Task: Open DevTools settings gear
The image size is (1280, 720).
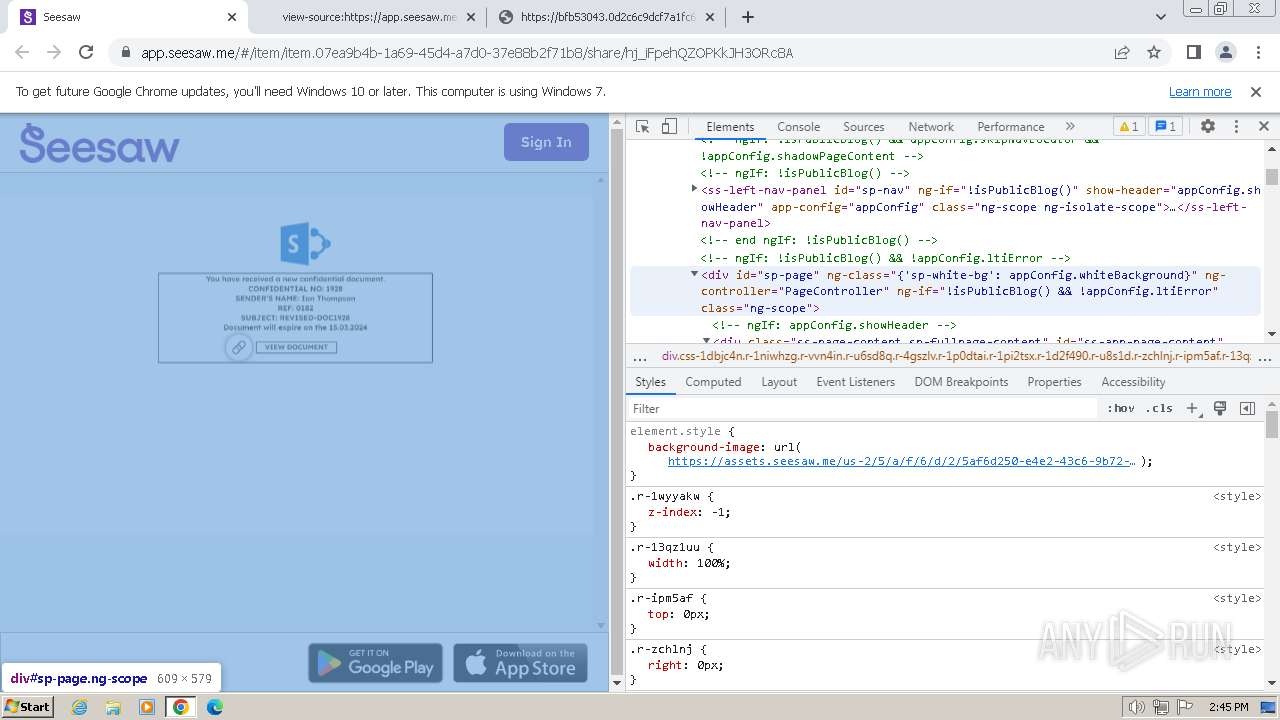Action: (1208, 127)
